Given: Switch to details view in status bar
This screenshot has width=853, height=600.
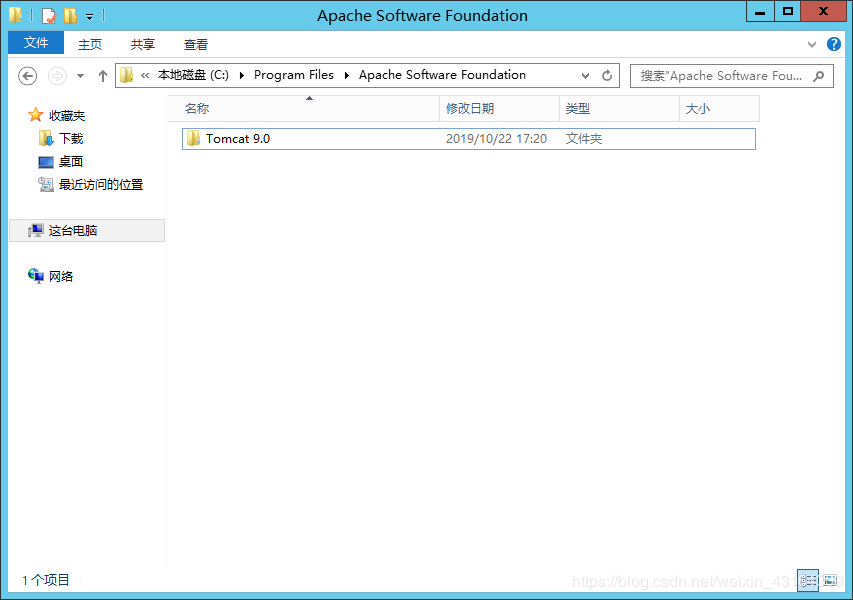Looking at the screenshot, I should [x=808, y=580].
